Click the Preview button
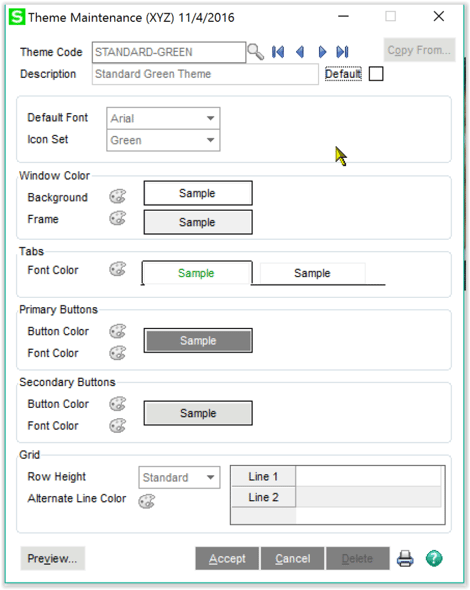 point(52,558)
